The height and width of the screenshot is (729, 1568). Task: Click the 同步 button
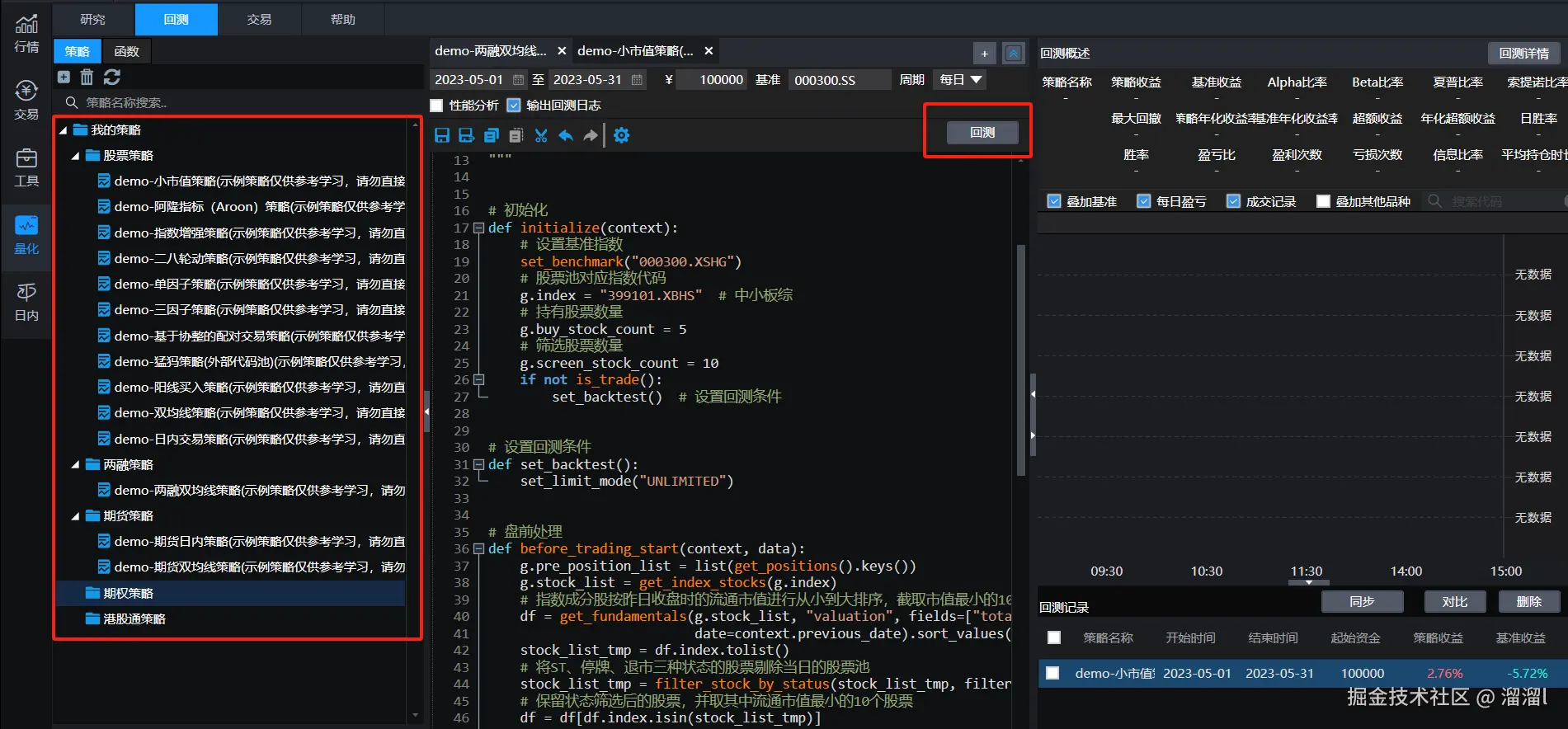[x=1363, y=602]
